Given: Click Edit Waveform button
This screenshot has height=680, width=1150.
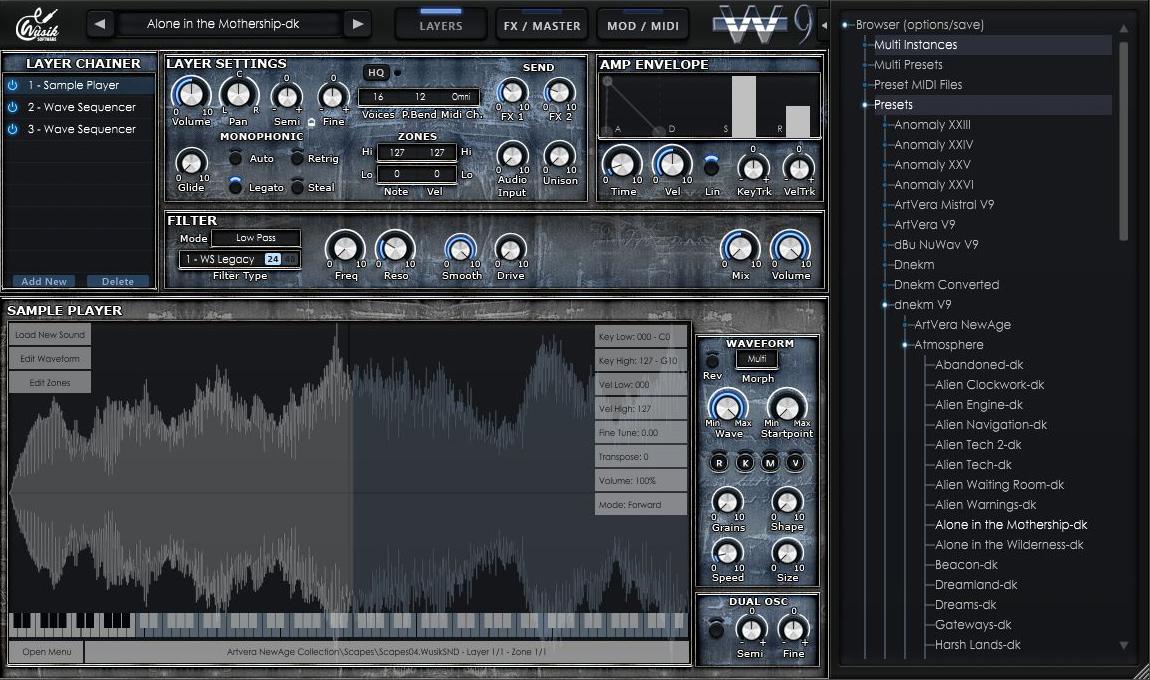Looking at the screenshot, I should tap(50, 359).
